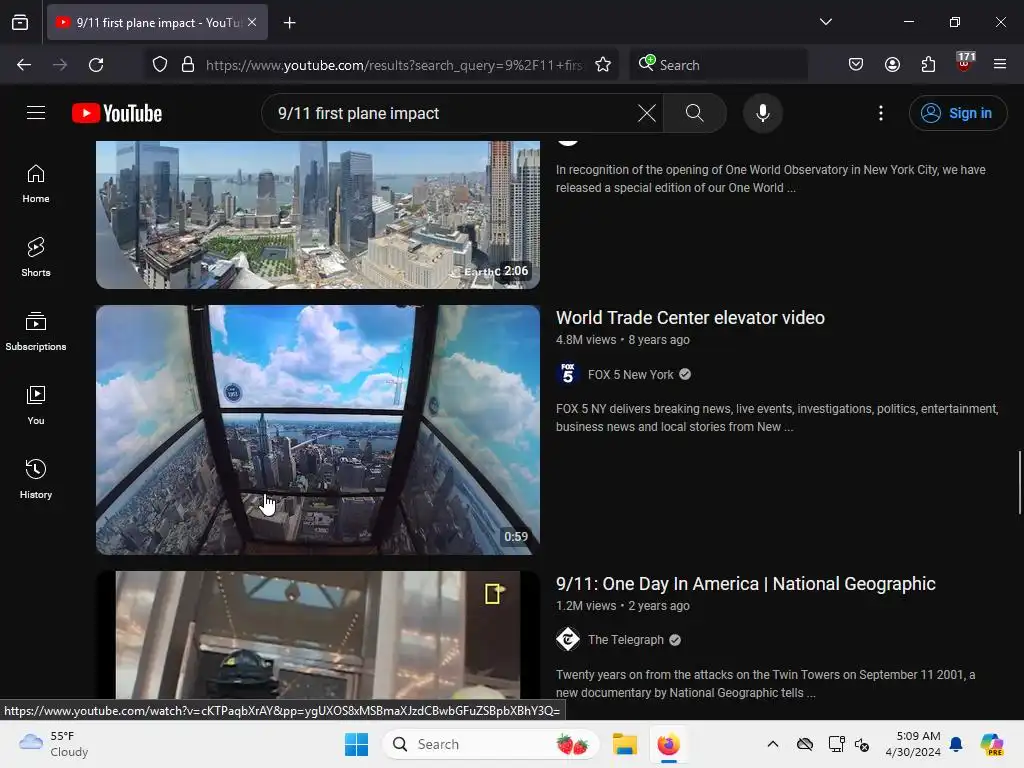Open the One World Observatory video thumbnail
1024x768 pixels.
coord(318,214)
